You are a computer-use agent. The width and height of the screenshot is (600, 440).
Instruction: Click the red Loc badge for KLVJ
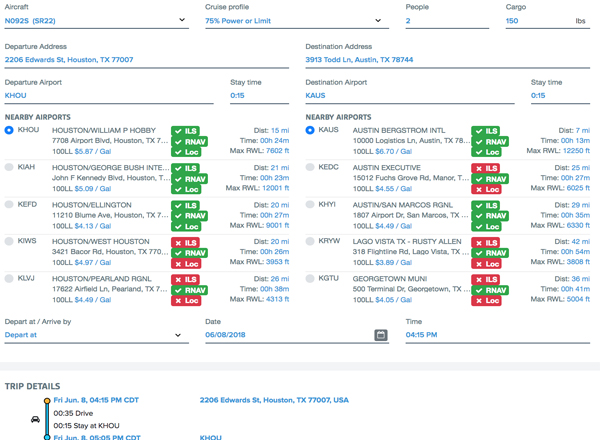coord(187,300)
